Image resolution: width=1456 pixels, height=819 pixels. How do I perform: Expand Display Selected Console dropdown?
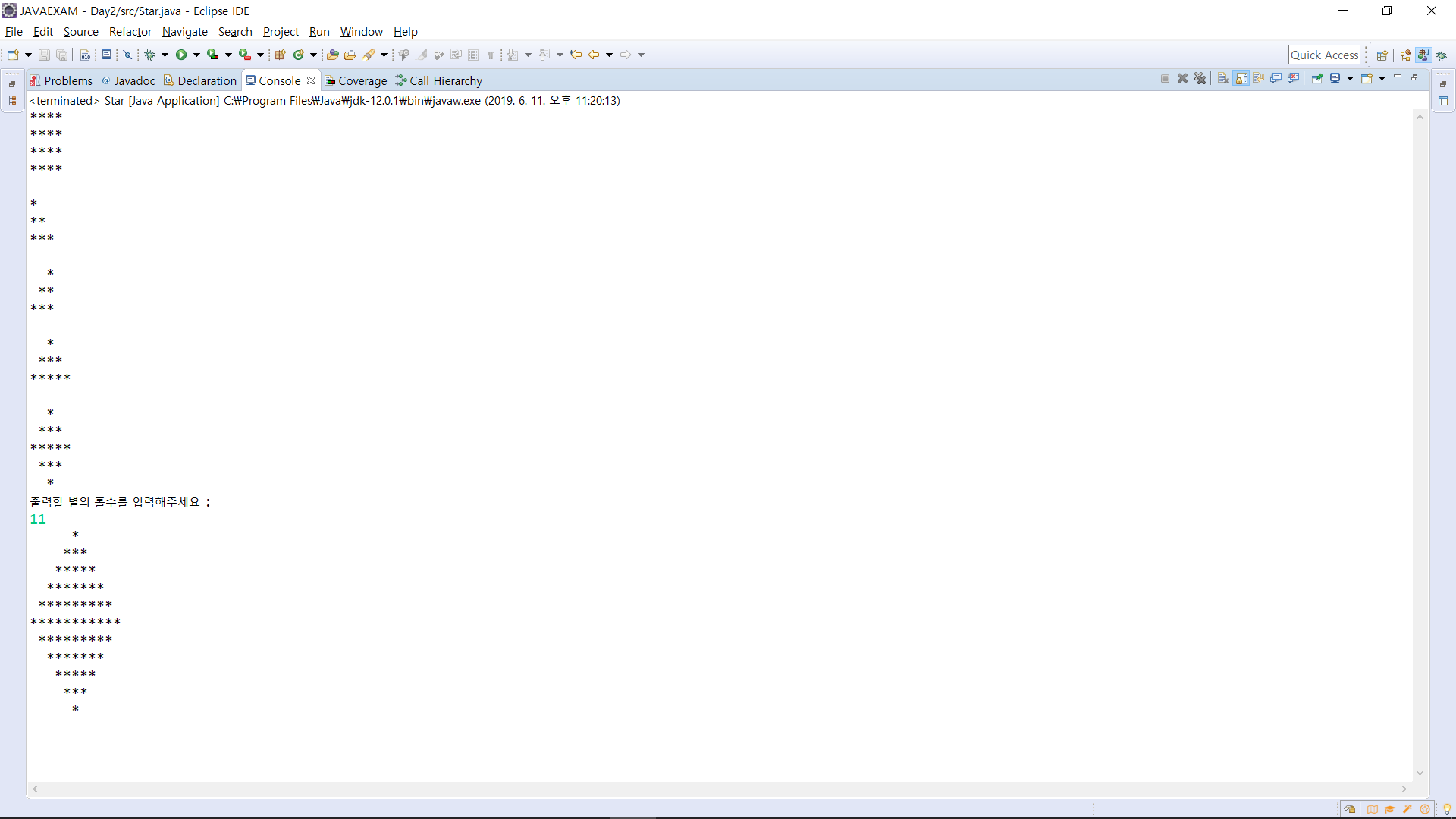pyautogui.click(x=1351, y=79)
